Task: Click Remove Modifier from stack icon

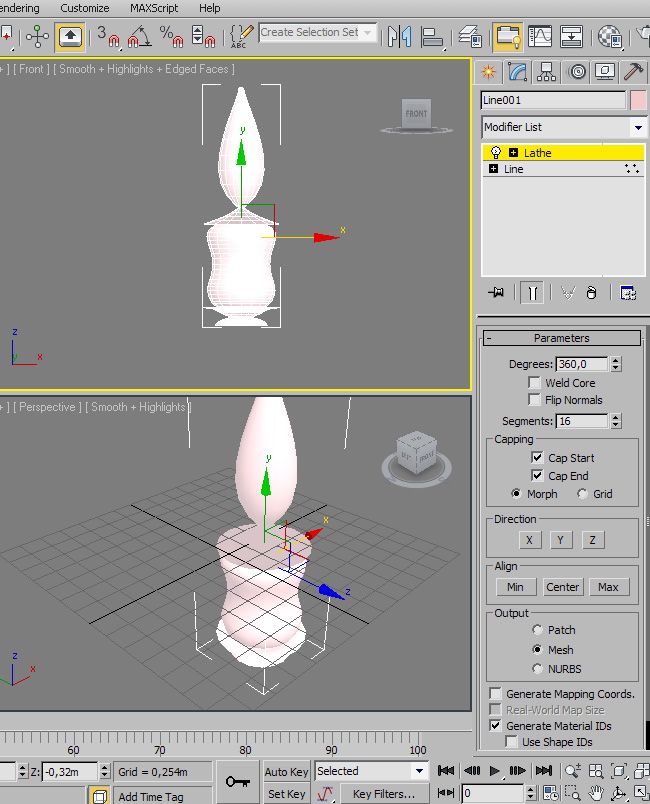Action: pyautogui.click(x=592, y=293)
